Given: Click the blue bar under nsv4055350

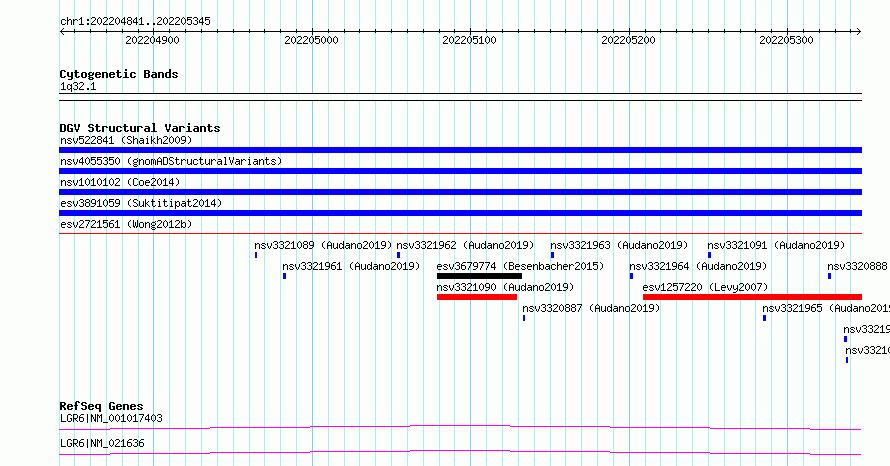Looking at the screenshot, I should pos(460,171).
